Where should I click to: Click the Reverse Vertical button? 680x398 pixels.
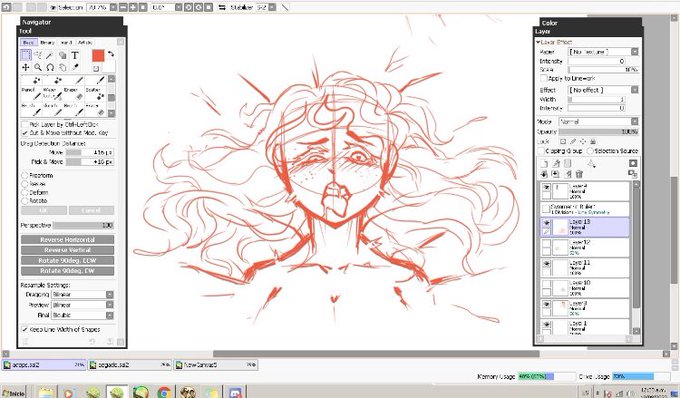[x=68, y=250]
